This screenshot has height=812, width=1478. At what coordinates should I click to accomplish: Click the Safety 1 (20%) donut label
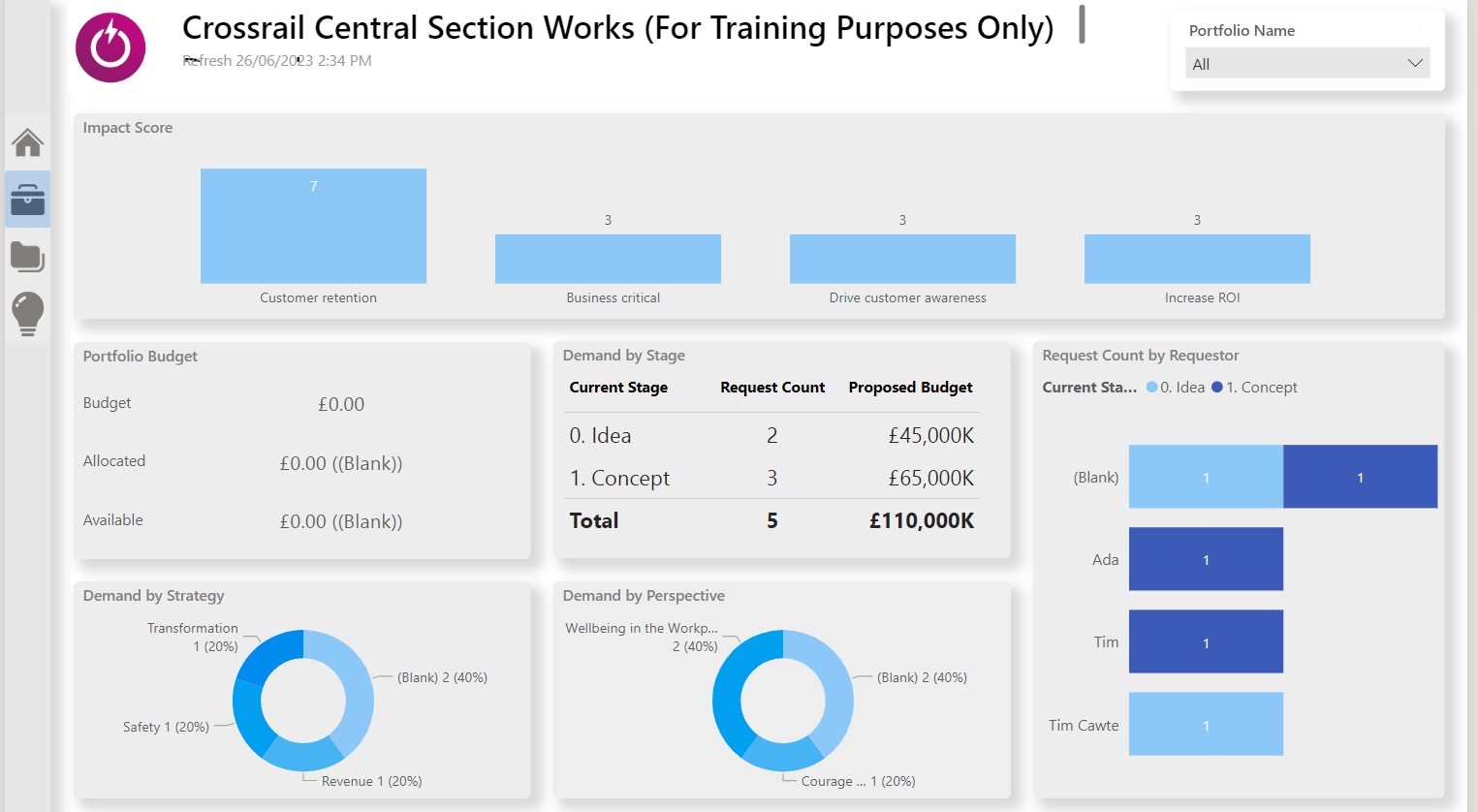tap(166, 727)
